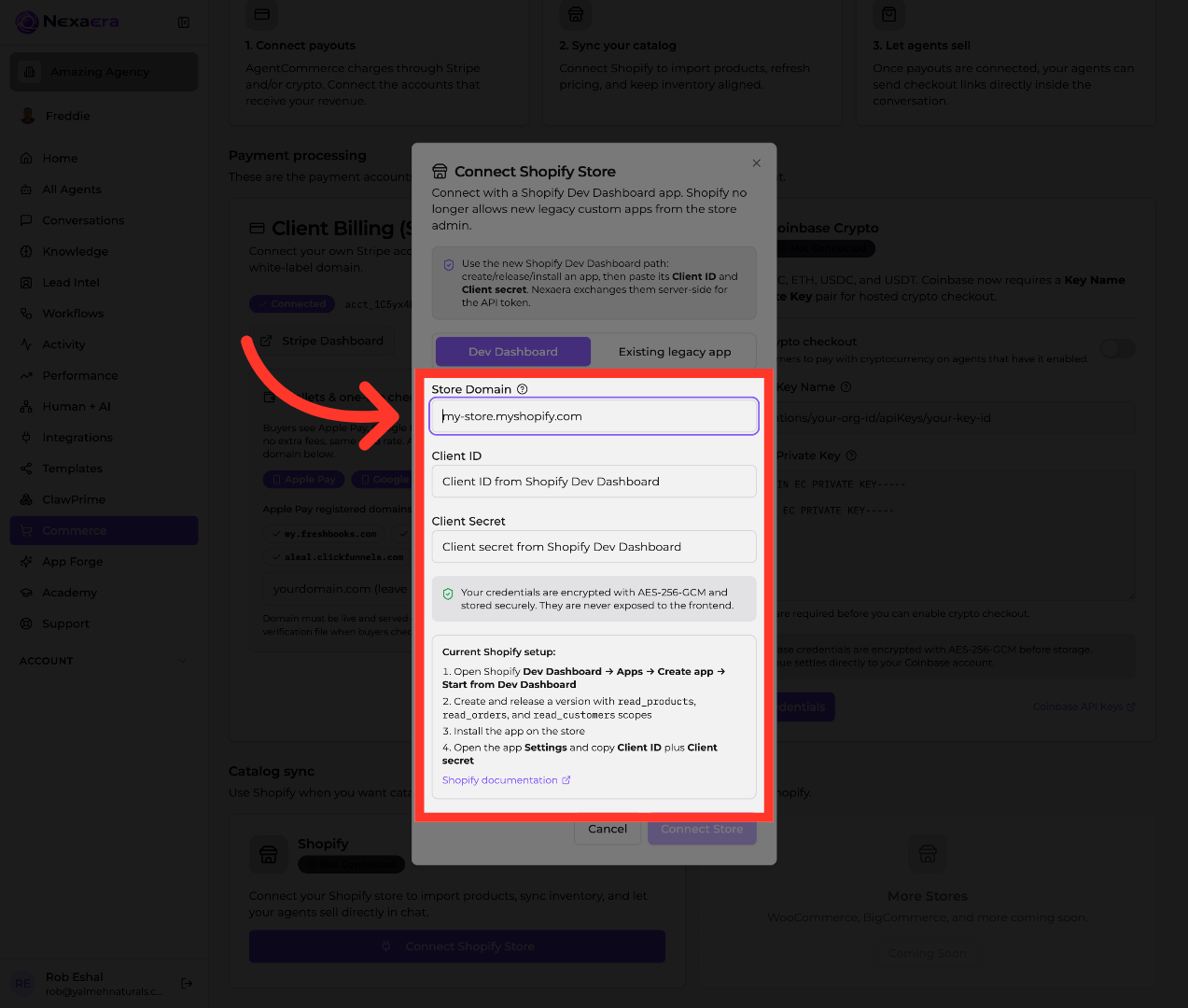This screenshot has width=1188, height=1008.
Task: Go to App Forge in the sidebar
Action: tap(105, 562)
